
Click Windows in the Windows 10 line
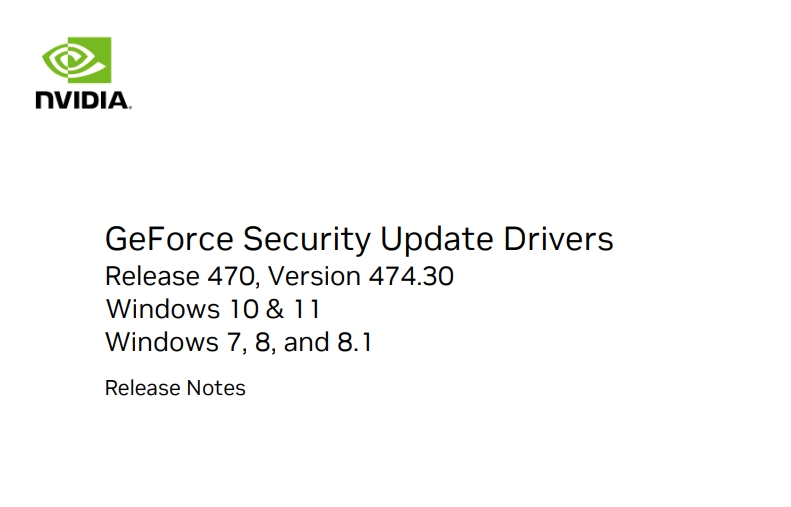click(x=163, y=309)
